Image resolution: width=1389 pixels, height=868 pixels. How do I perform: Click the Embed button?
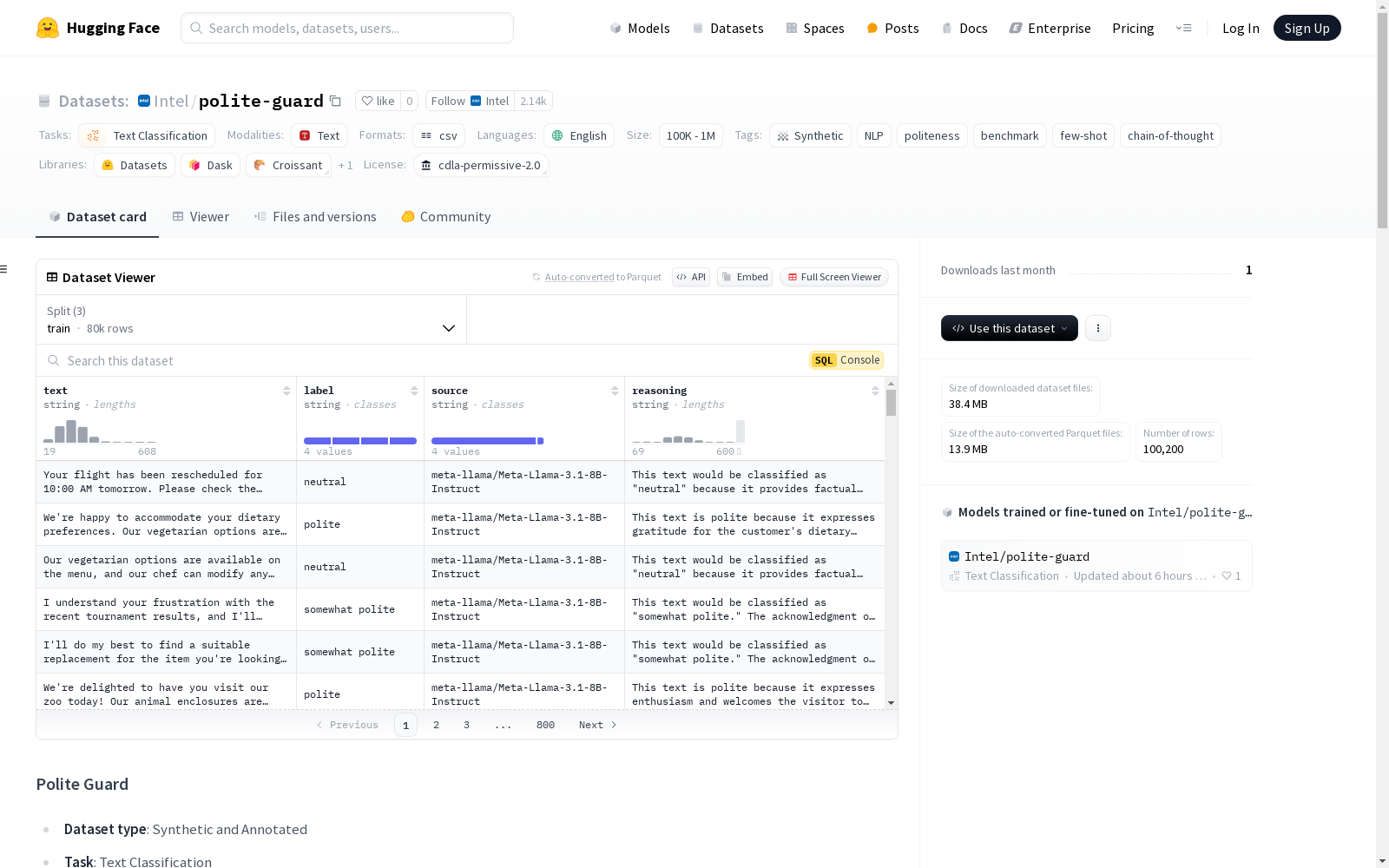pos(745,277)
